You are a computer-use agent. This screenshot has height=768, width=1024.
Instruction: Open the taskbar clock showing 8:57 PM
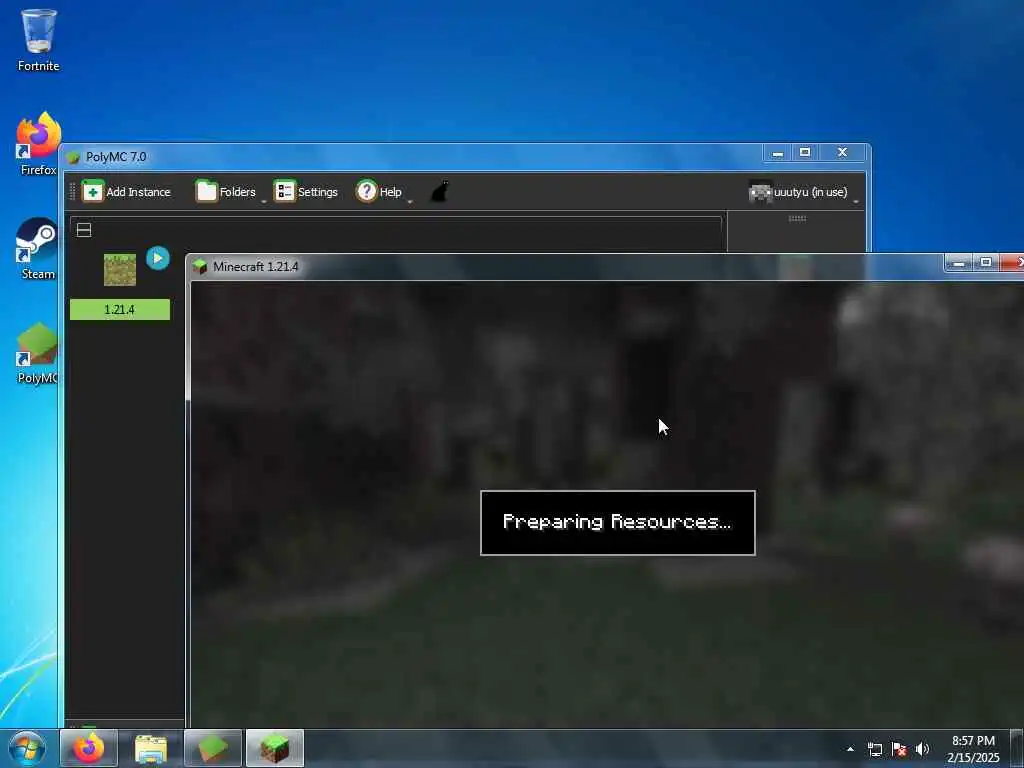[x=973, y=749]
